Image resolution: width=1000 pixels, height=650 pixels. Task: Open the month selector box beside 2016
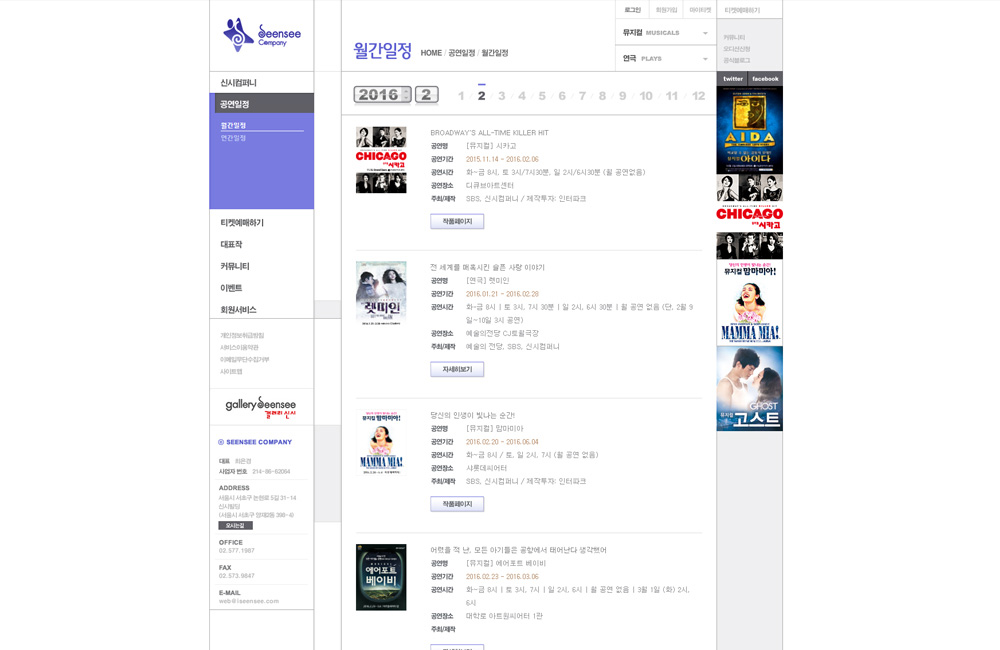coord(427,95)
